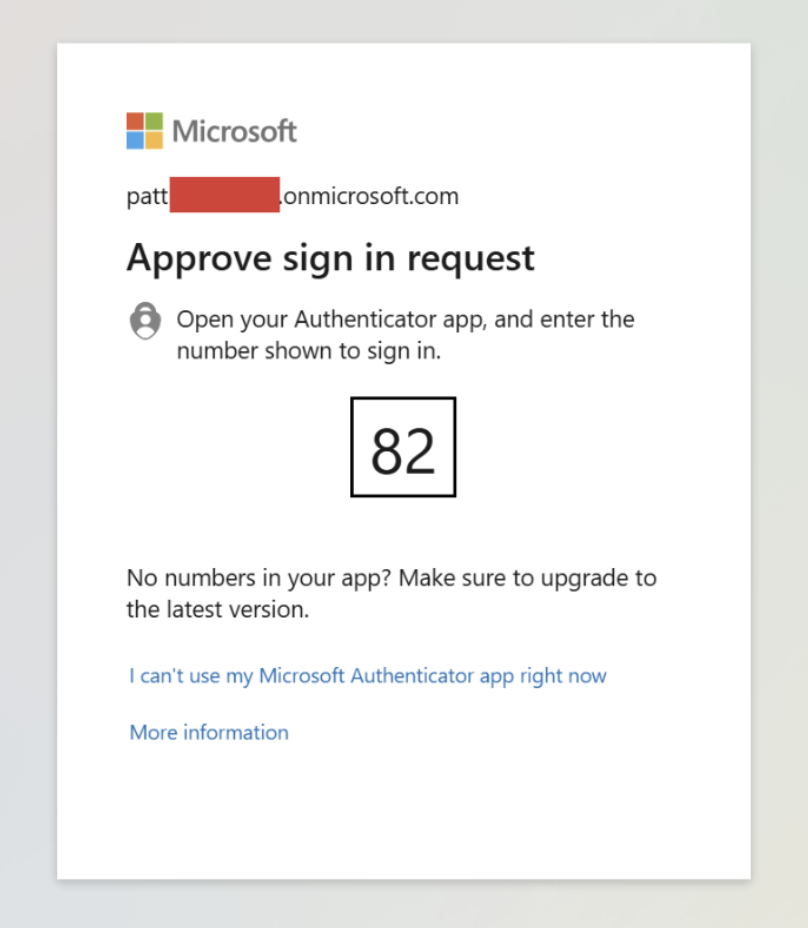Click the yellow square of Microsoft logo
Image resolution: width=808 pixels, height=928 pixels.
pos(153,140)
